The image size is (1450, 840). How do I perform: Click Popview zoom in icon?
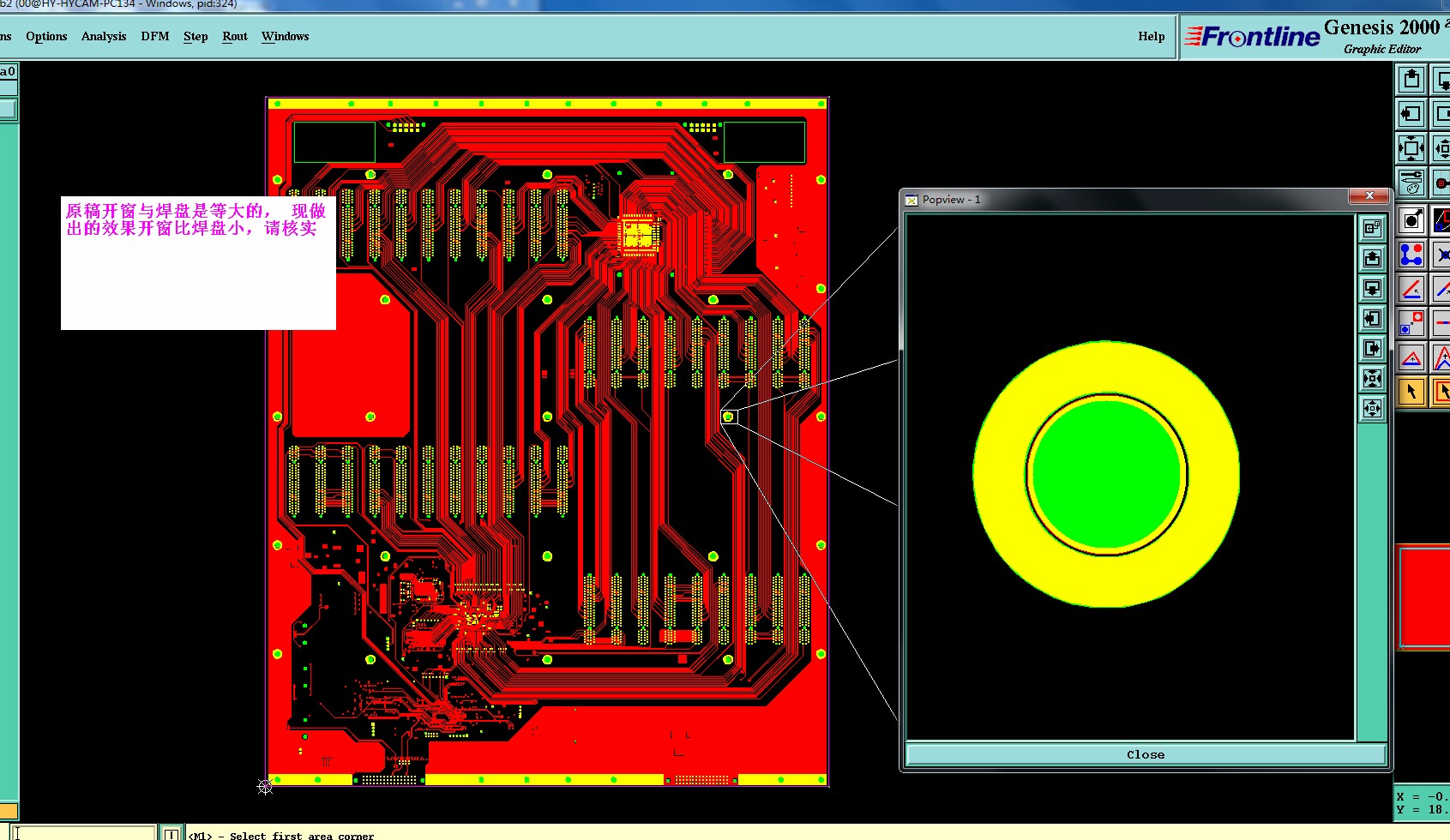click(1372, 378)
